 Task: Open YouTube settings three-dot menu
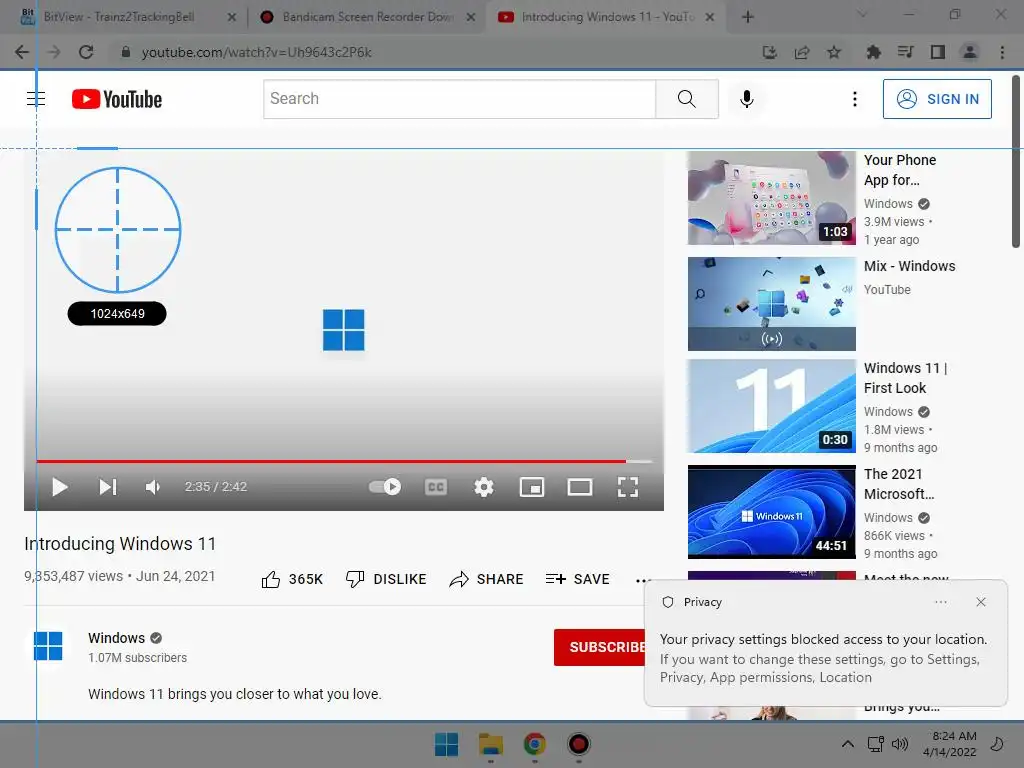point(854,99)
